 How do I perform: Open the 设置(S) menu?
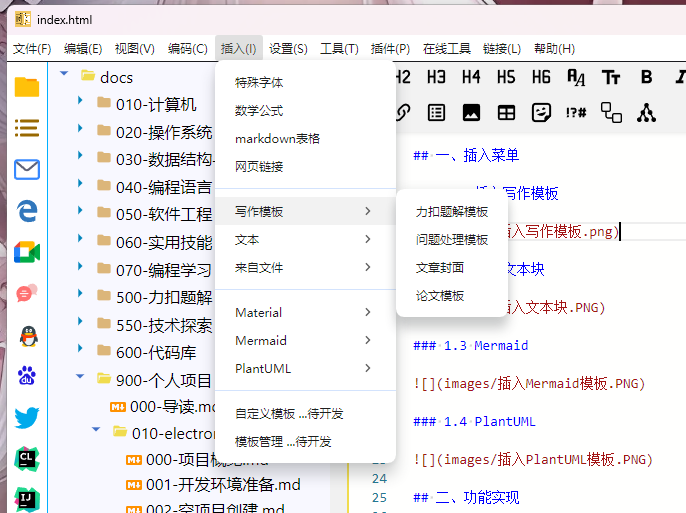(x=288, y=48)
